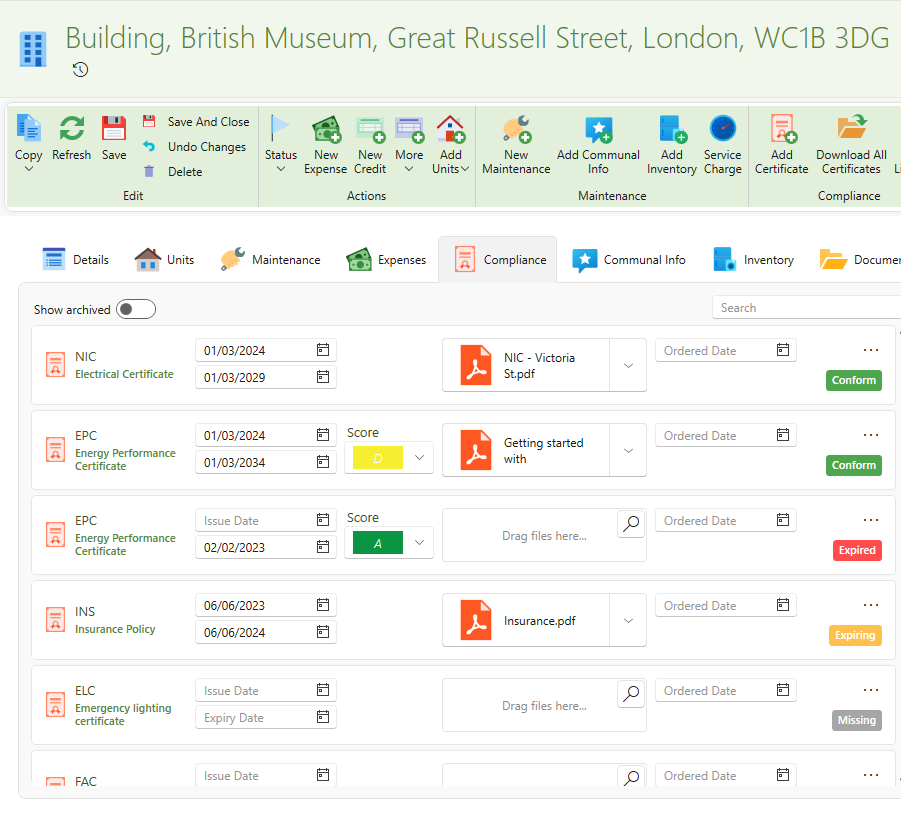
Task: Open INS row three-dots menu
Action: pyautogui.click(x=871, y=605)
